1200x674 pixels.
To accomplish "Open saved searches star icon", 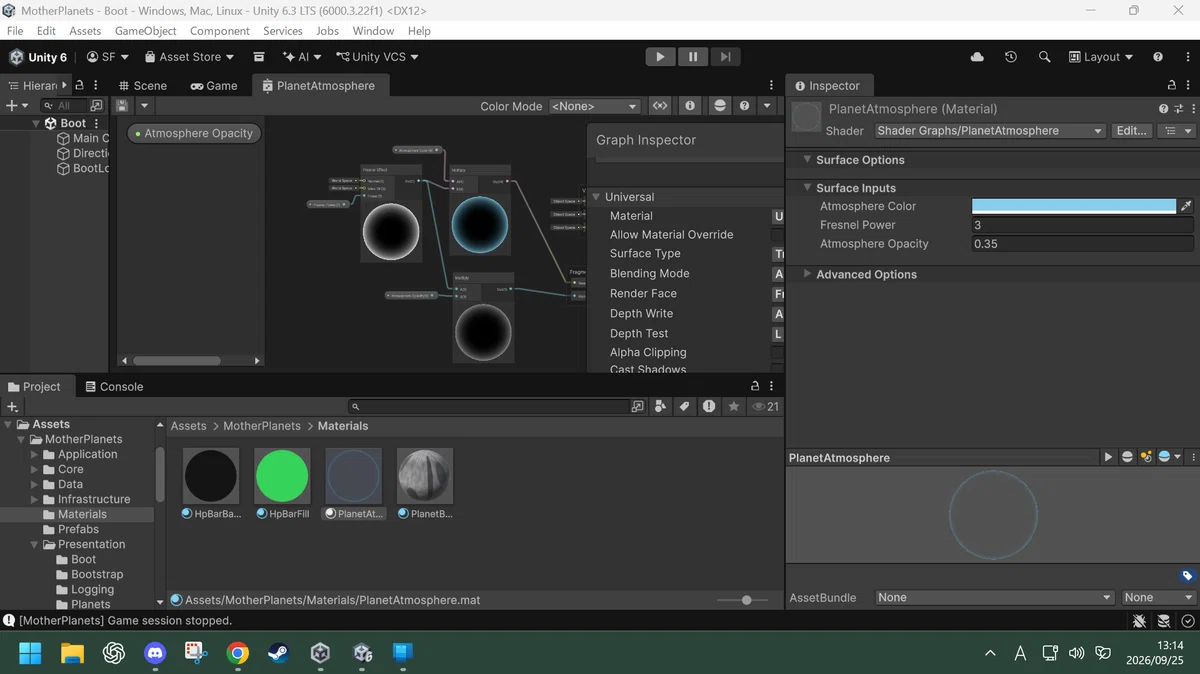I will [734, 406].
